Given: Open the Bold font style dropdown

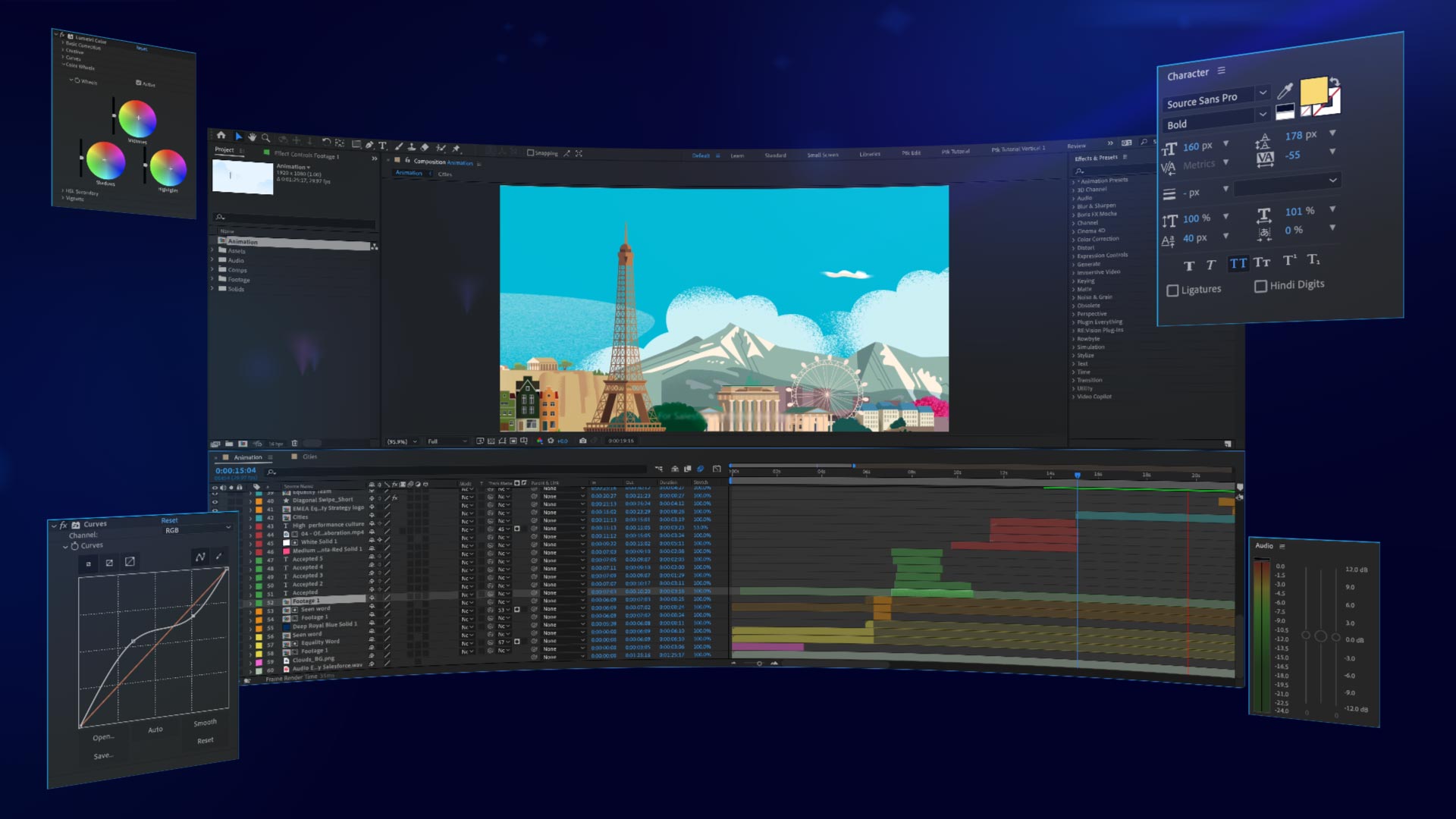Looking at the screenshot, I should click(x=1263, y=115).
